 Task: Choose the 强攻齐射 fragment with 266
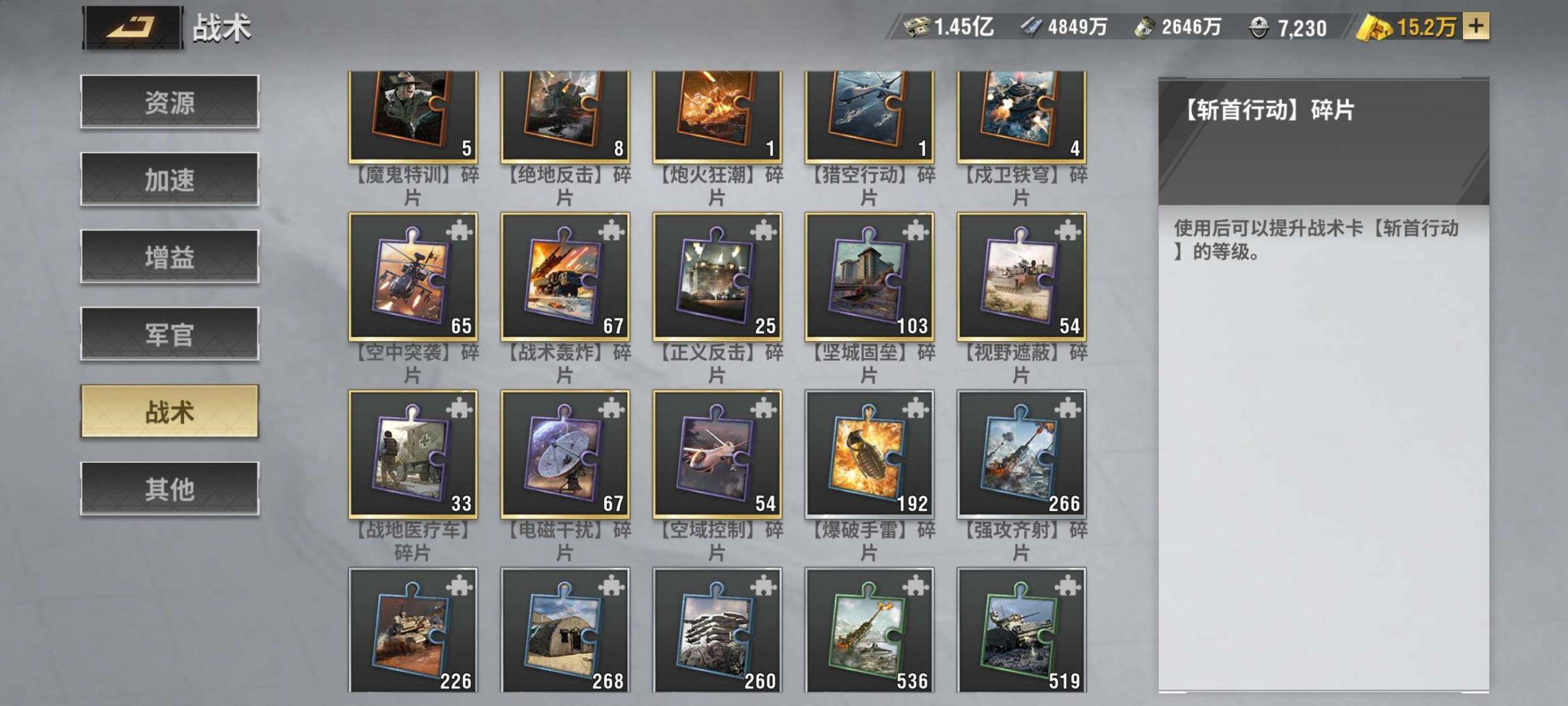pyautogui.click(x=1022, y=454)
